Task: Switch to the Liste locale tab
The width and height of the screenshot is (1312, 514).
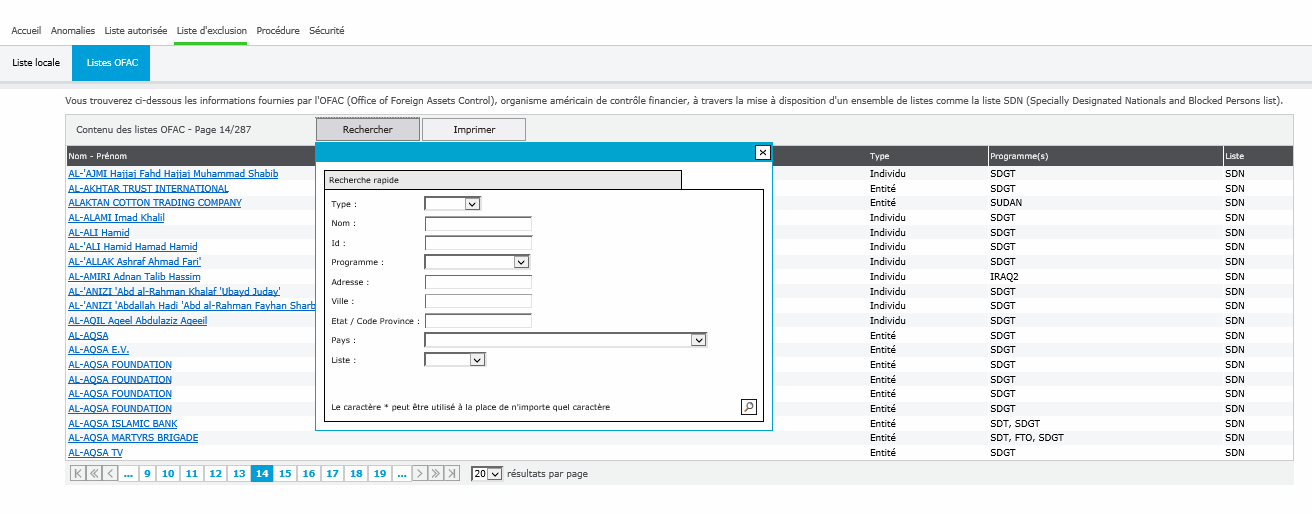Action: 36,63
